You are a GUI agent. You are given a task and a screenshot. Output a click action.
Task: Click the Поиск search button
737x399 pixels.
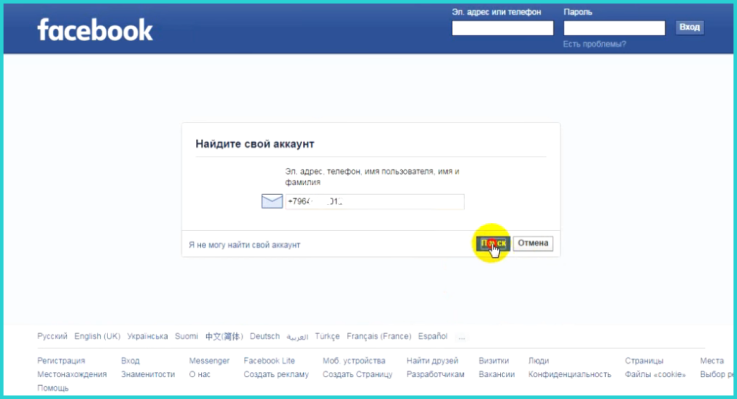click(493, 243)
